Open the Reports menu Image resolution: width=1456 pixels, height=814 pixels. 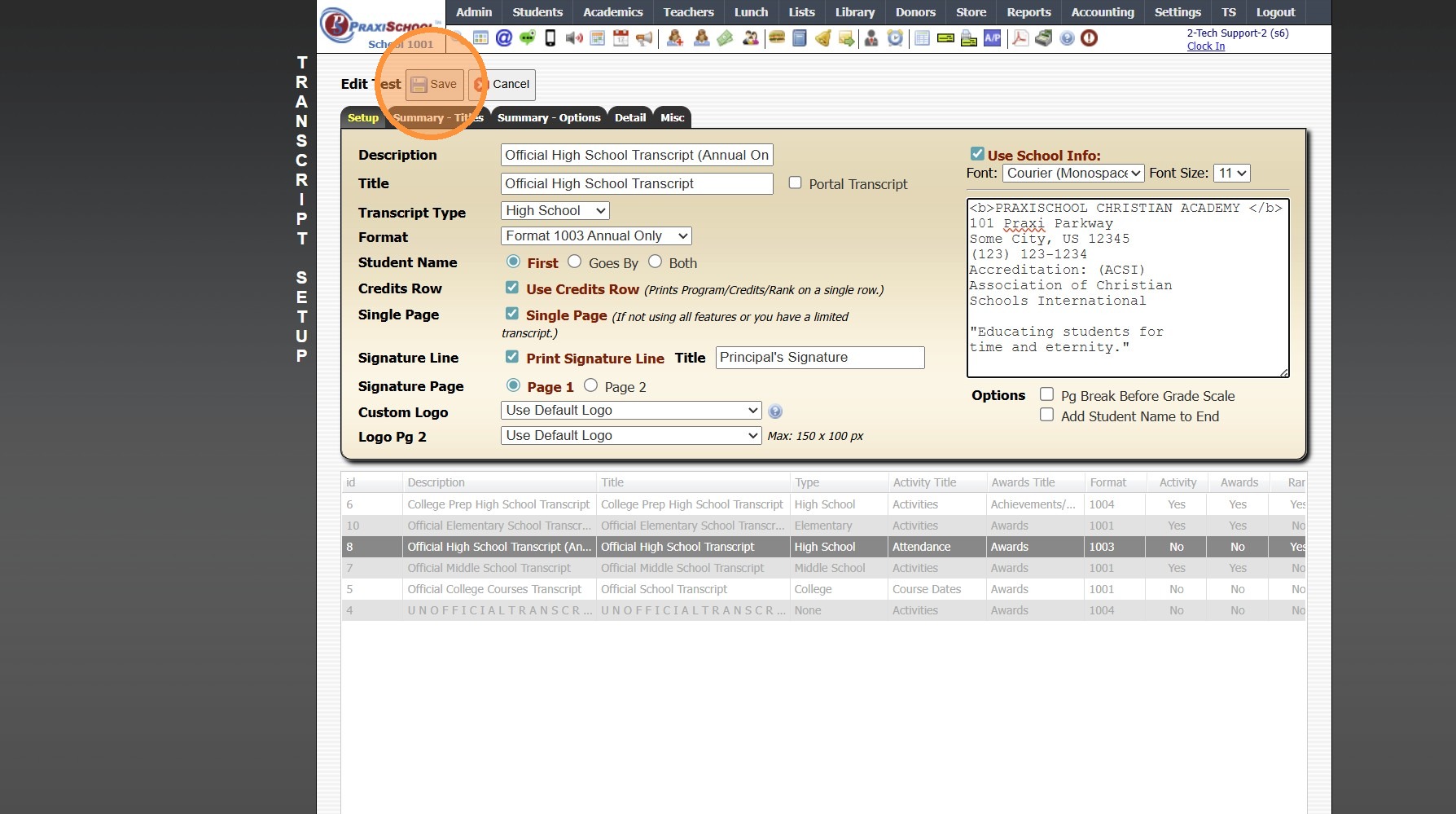(1028, 12)
